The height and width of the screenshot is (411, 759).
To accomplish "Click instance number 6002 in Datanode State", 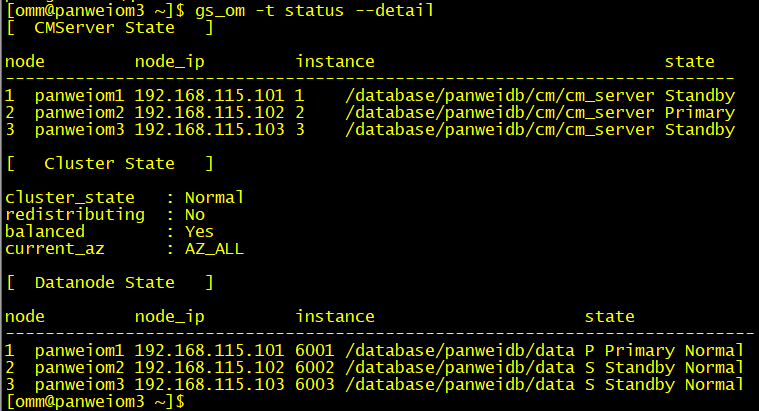I will click(x=314, y=368).
